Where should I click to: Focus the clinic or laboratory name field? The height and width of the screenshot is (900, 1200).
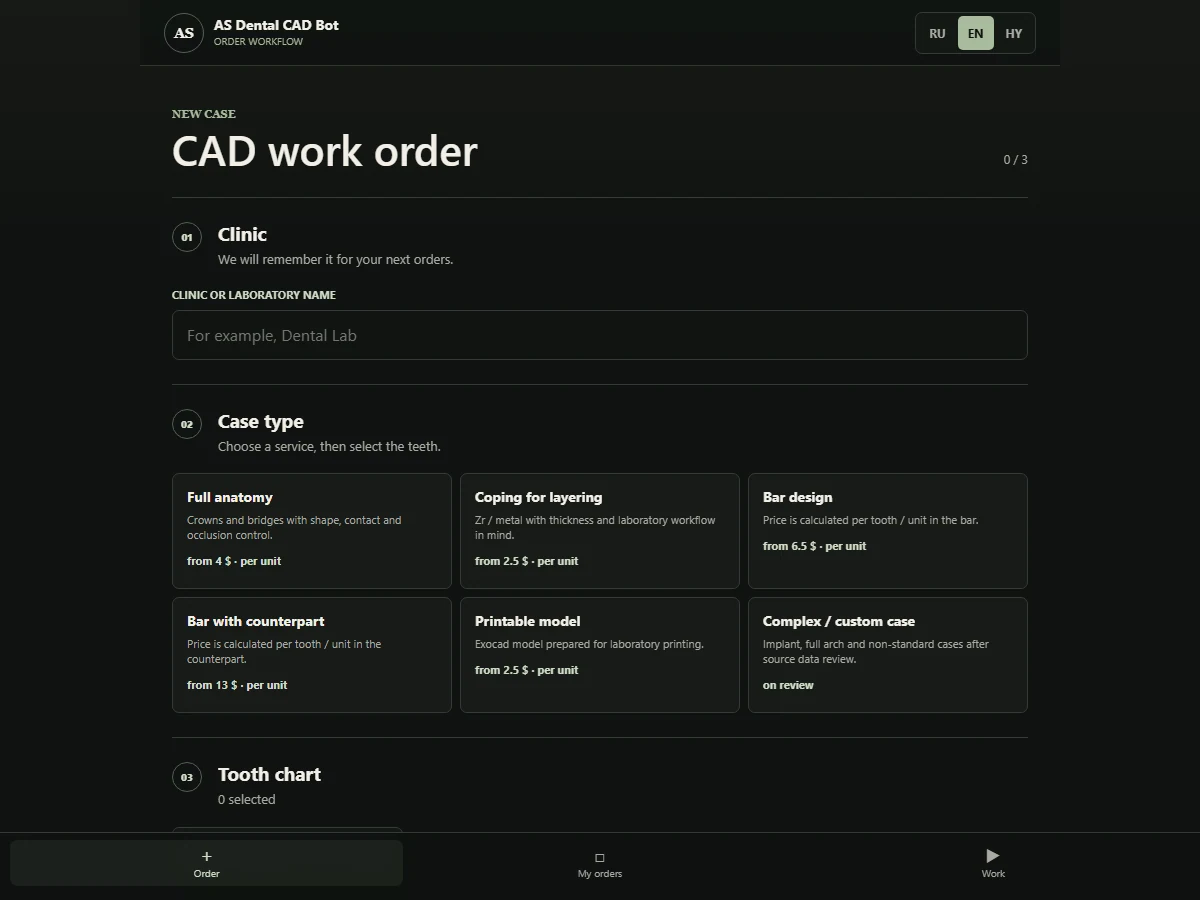pos(600,335)
